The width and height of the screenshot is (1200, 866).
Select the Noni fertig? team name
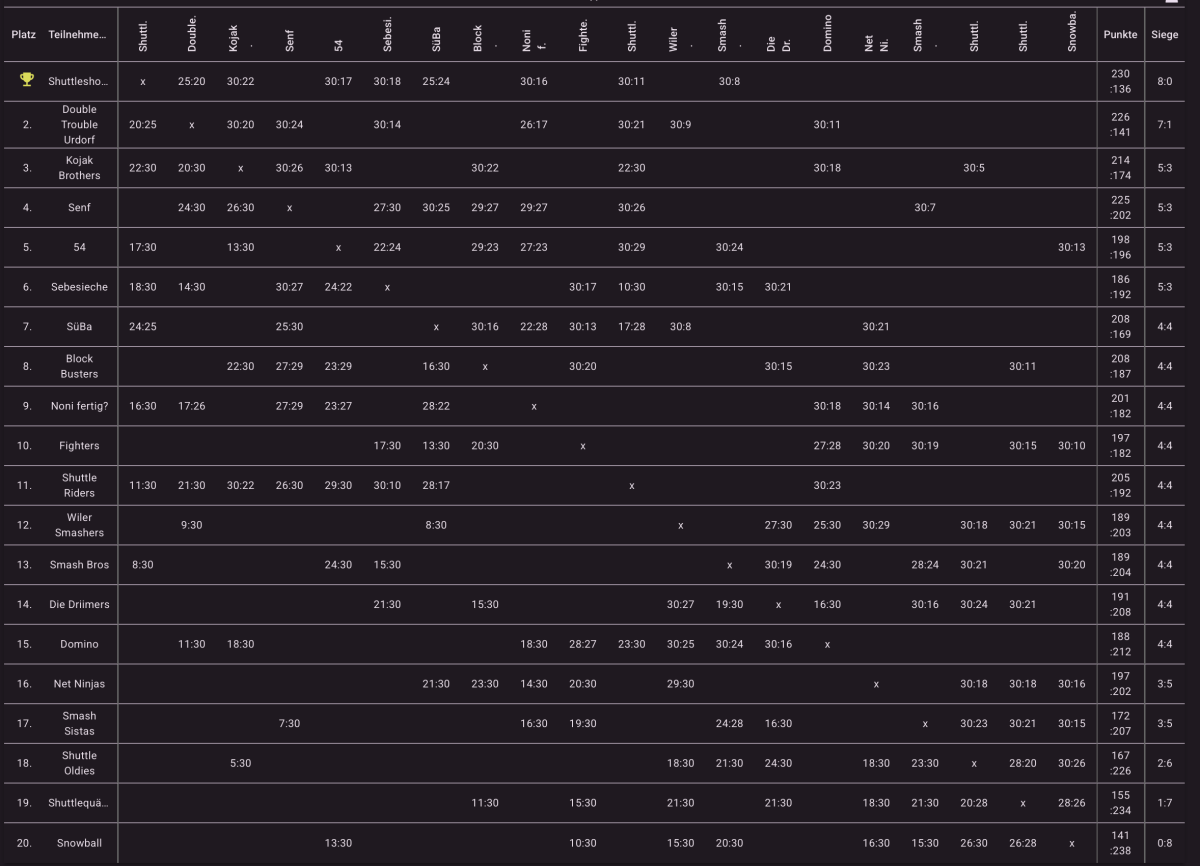tap(79, 406)
